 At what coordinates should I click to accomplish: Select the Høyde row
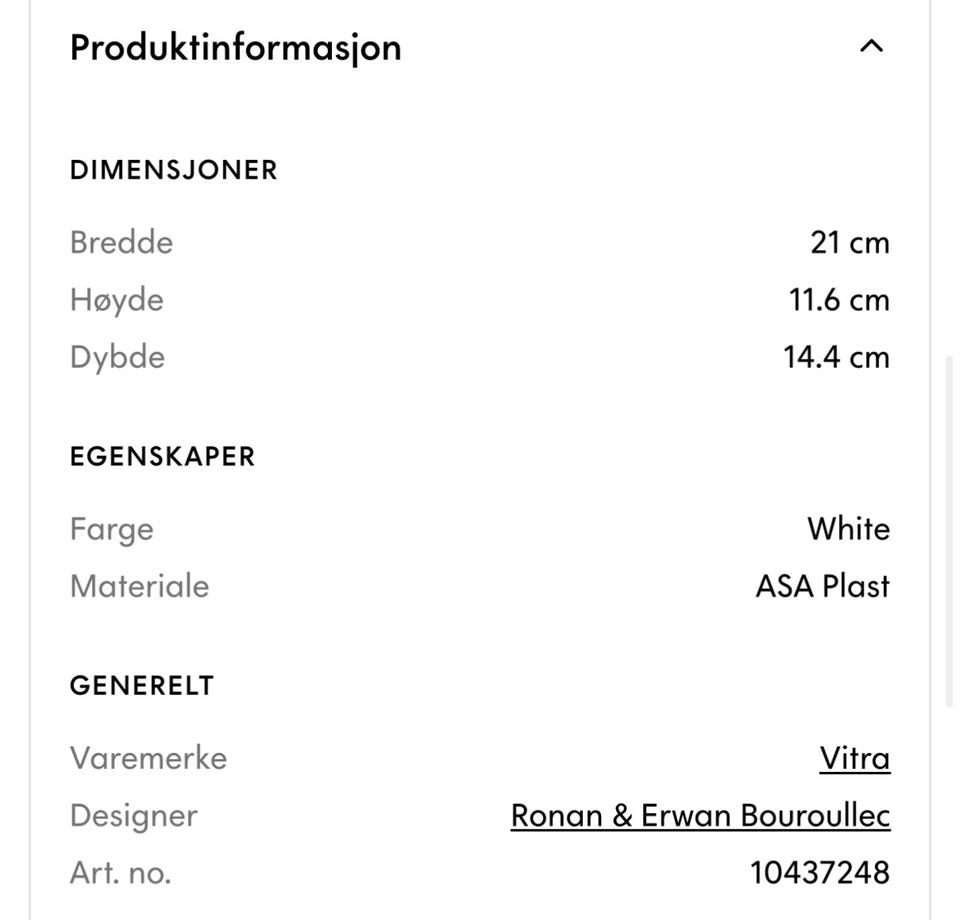coord(116,299)
